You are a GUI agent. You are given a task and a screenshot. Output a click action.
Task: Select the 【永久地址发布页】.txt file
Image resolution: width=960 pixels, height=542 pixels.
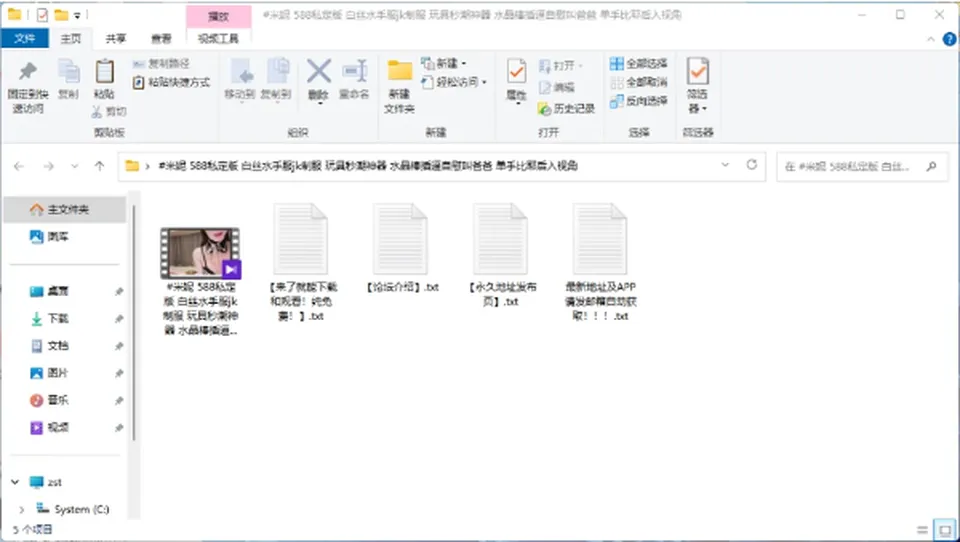[501, 256]
